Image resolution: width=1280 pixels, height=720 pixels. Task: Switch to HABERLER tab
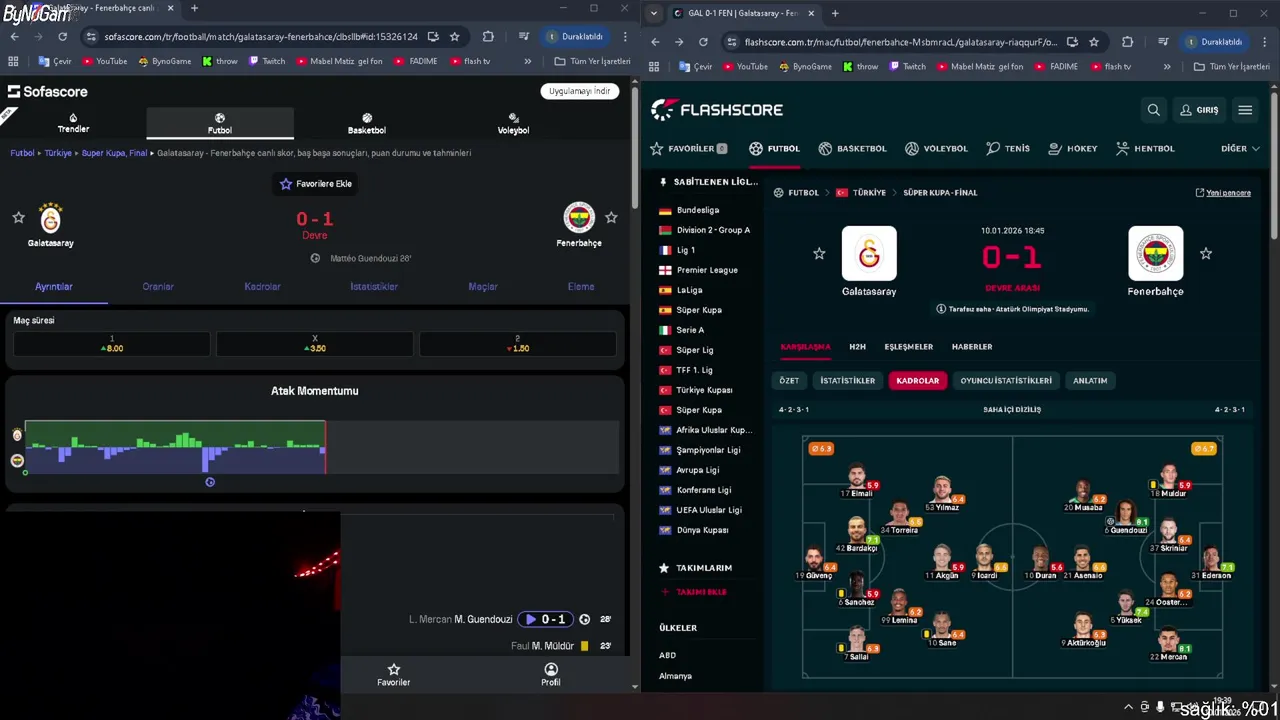972,347
